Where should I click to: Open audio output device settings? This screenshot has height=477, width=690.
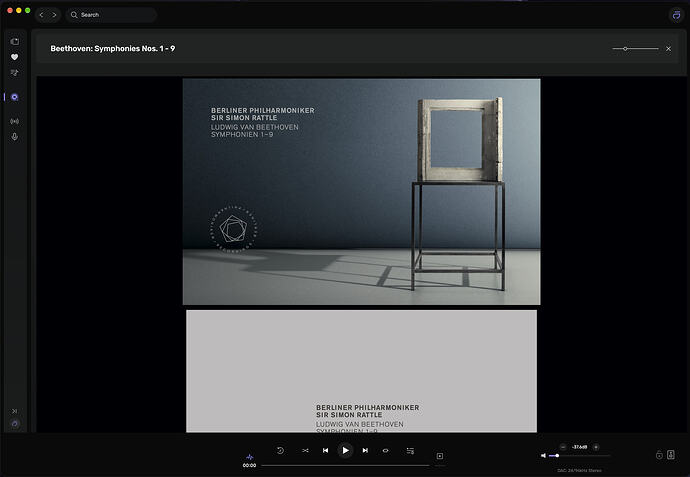[671, 455]
